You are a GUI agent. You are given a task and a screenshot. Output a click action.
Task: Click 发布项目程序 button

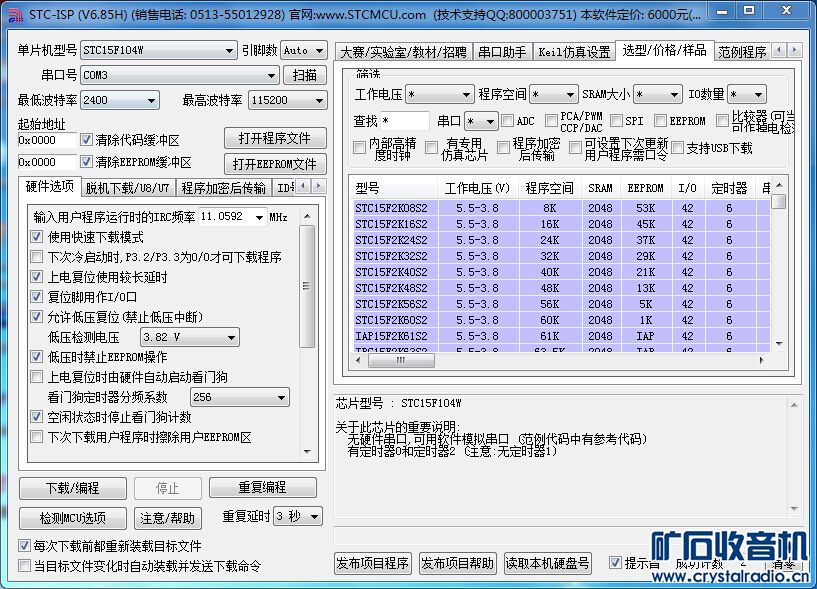pos(373,563)
